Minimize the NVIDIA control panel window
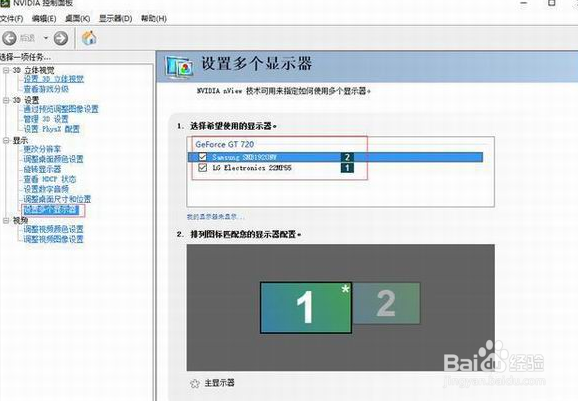This screenshot has width=578, height=401. [x=524, y=3]
